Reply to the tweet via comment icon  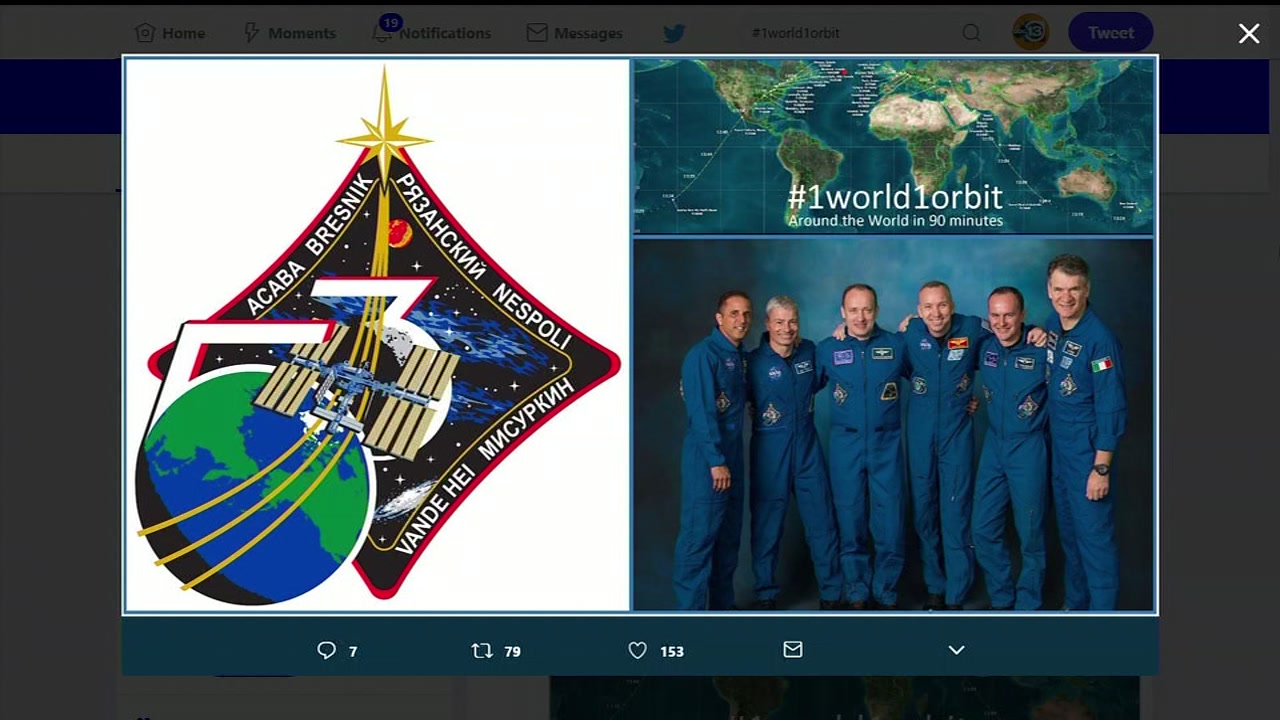pos(326,650)
